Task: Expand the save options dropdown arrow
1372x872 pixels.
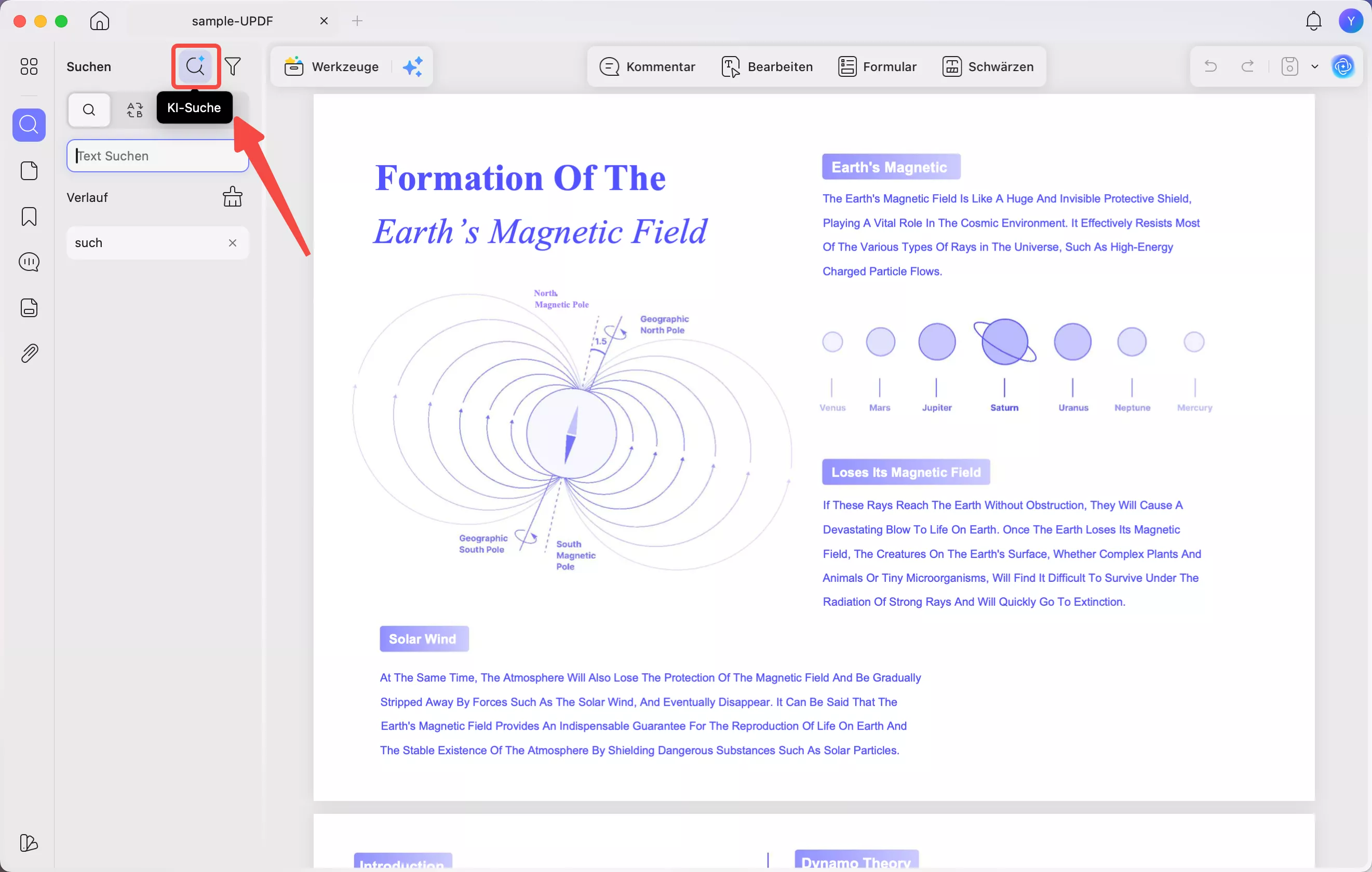Action: 1314,66
